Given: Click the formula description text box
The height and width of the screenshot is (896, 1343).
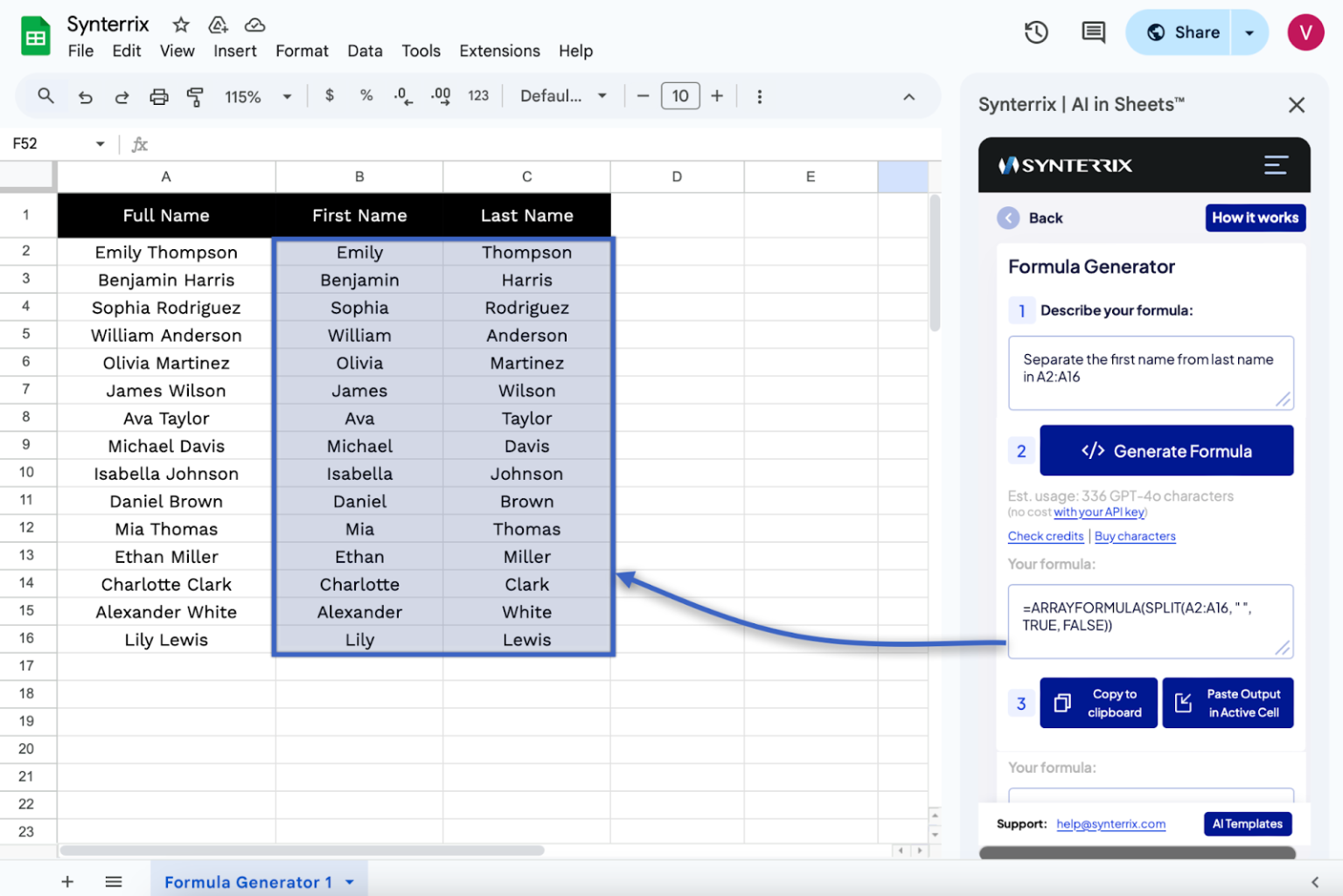Looking at the screenshot, I should [x=1151, y=372].
